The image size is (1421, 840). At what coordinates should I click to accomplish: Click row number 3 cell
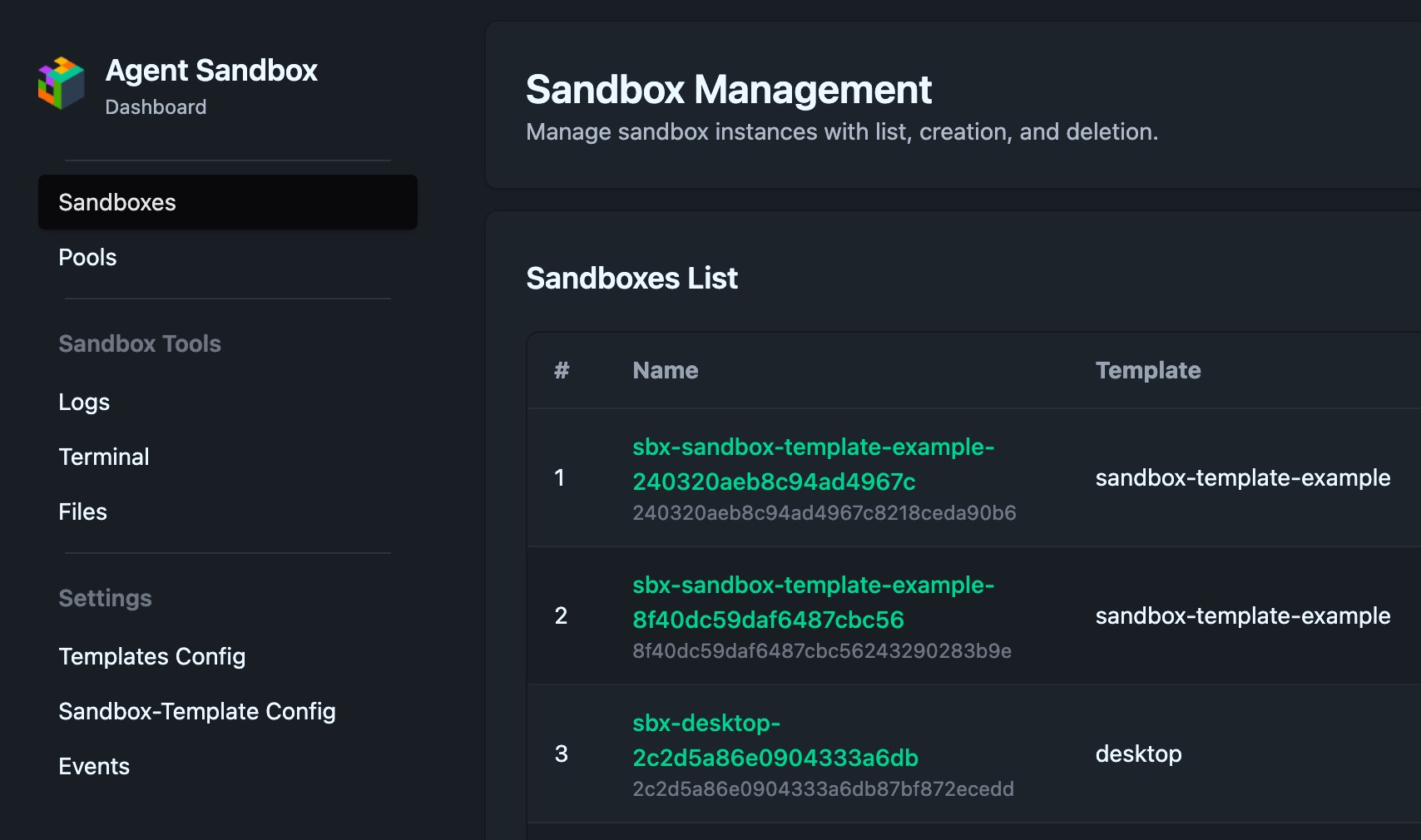pyautogui.click(x=562, y=754)
